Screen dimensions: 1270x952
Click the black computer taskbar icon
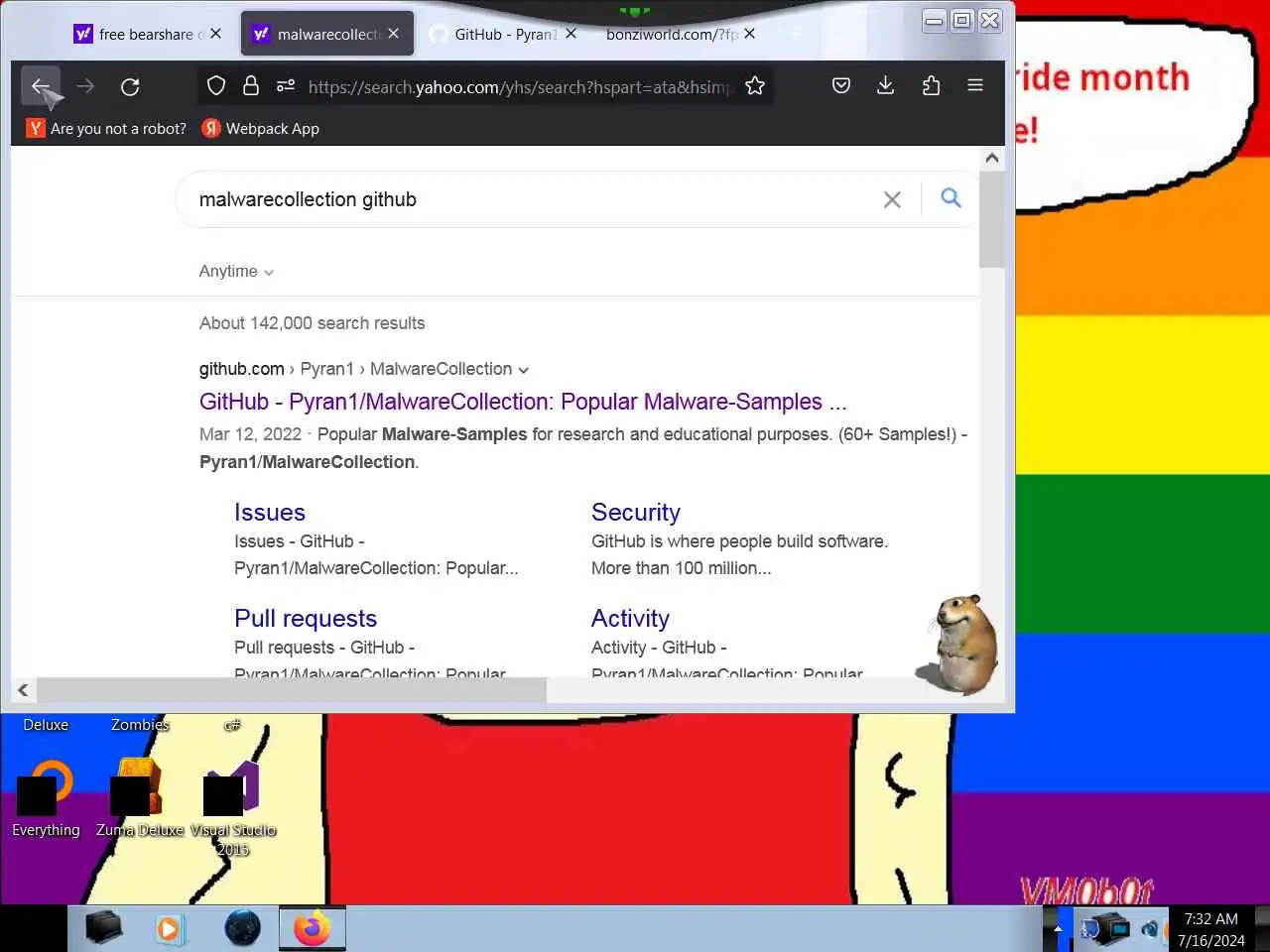point(103,928)
